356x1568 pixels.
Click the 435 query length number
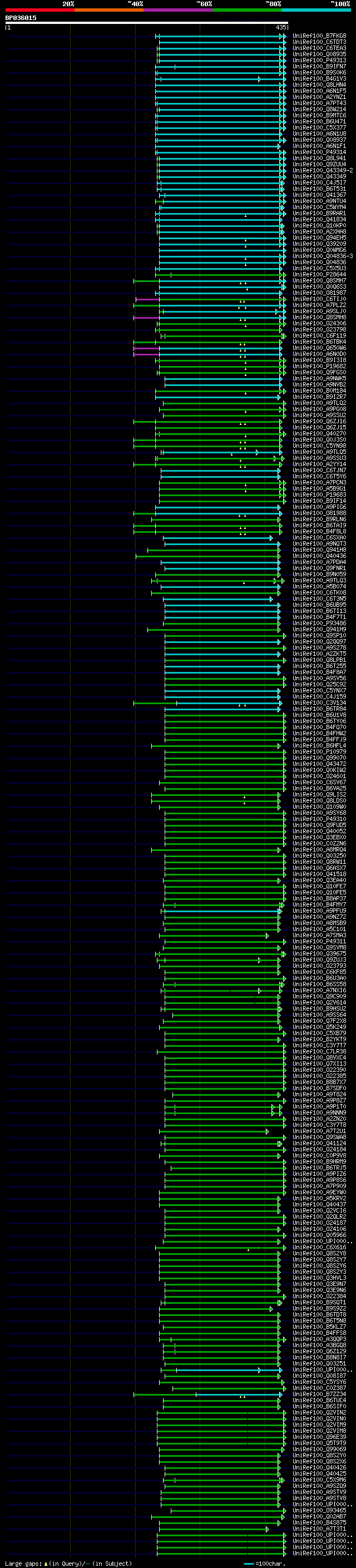coord(281,27)
